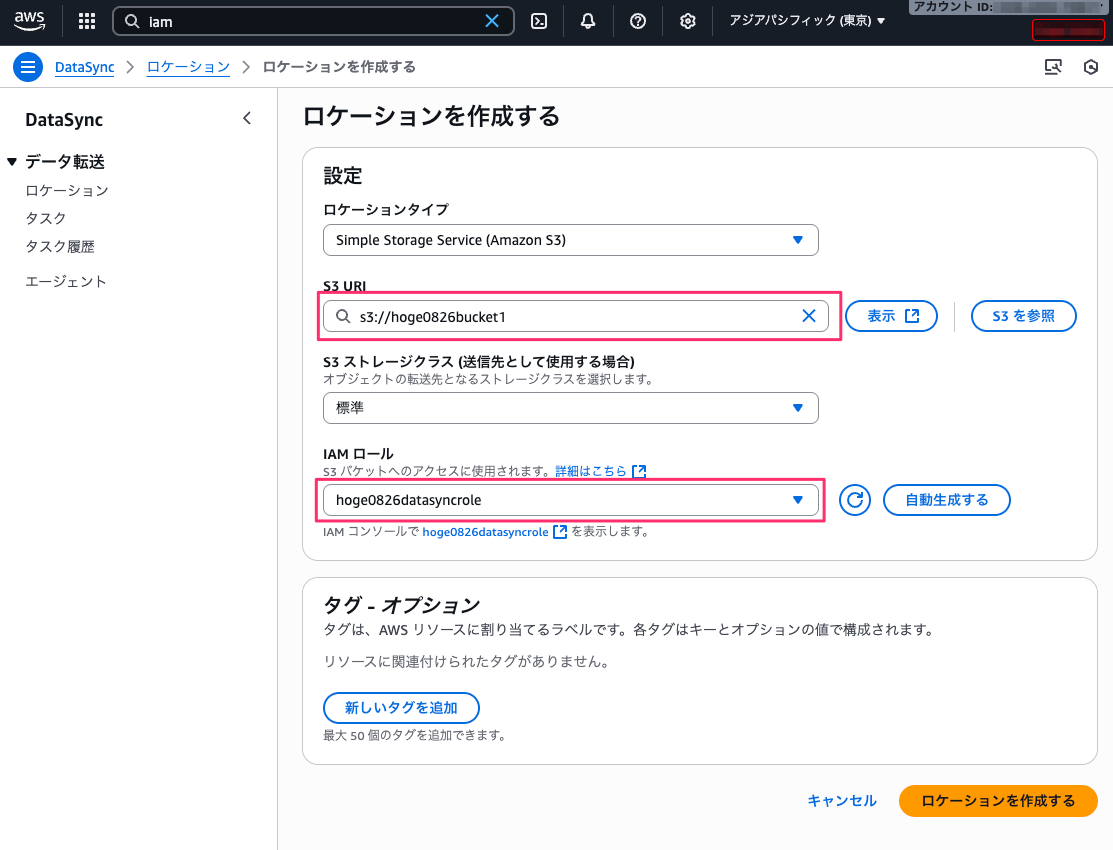Clear the iam search text
The height and width of the screenshot is (850, 1113).
point(492,21)
